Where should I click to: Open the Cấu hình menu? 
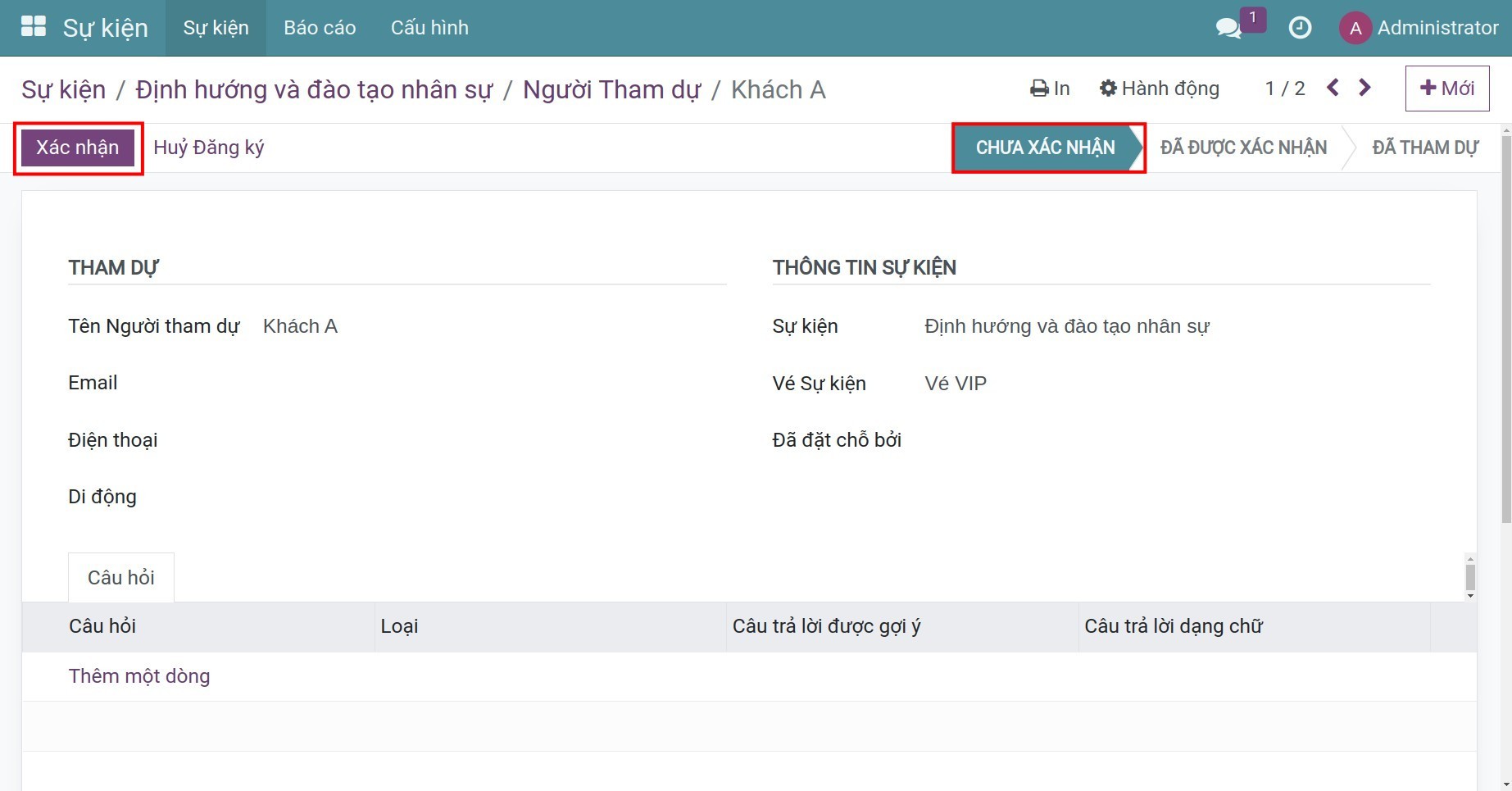tap(429, 27)
